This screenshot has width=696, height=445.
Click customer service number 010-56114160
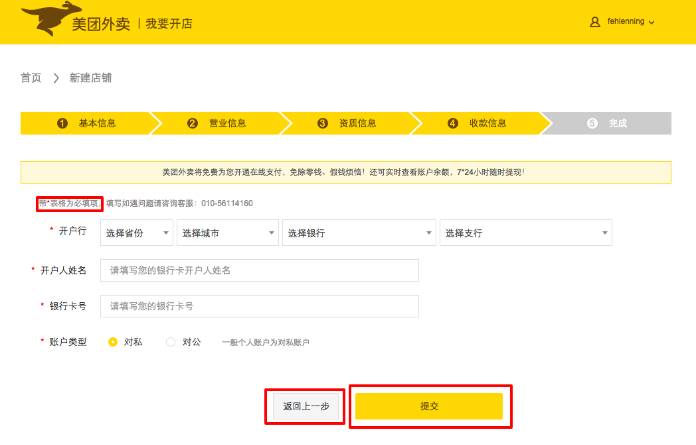click(x=227, y=204)
